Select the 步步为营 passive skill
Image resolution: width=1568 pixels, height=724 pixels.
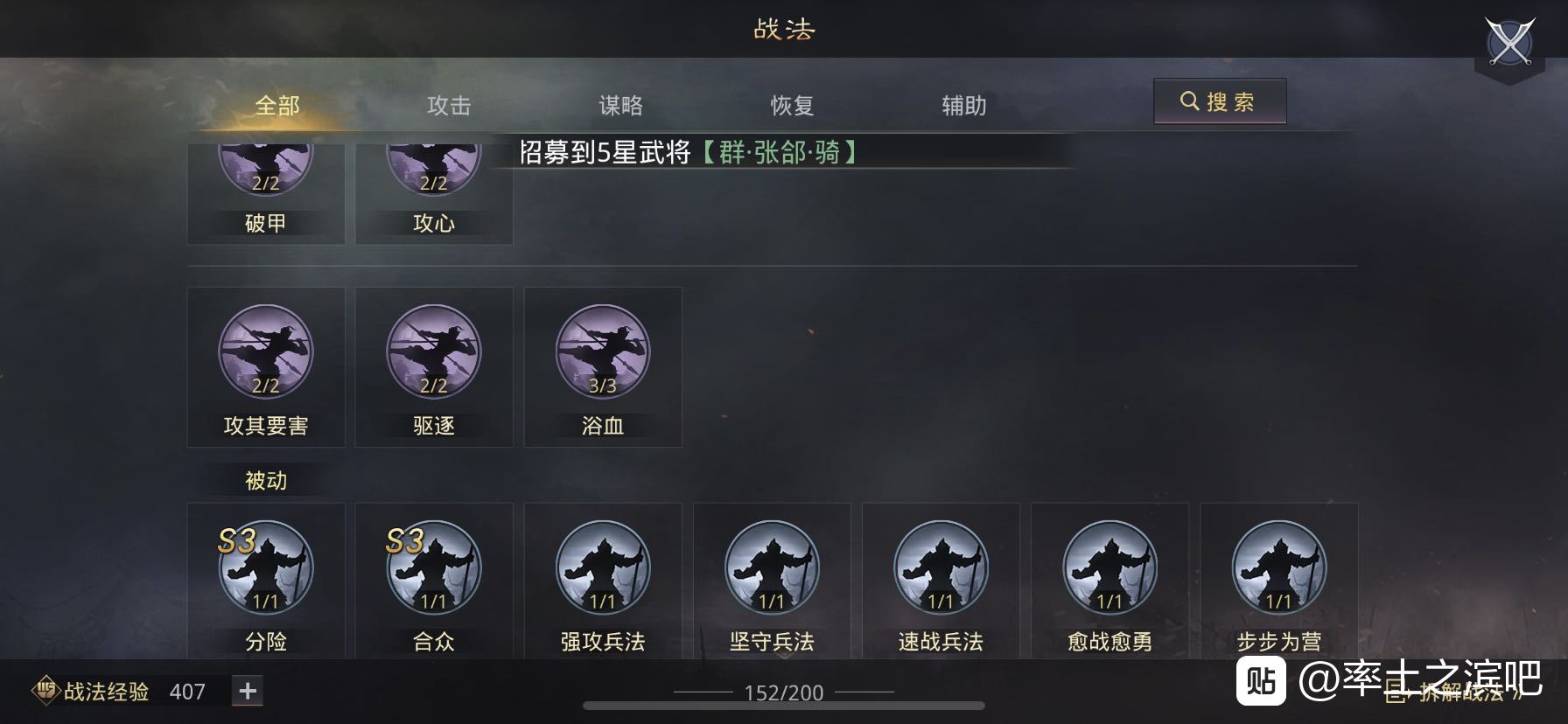pos(1278,581)
